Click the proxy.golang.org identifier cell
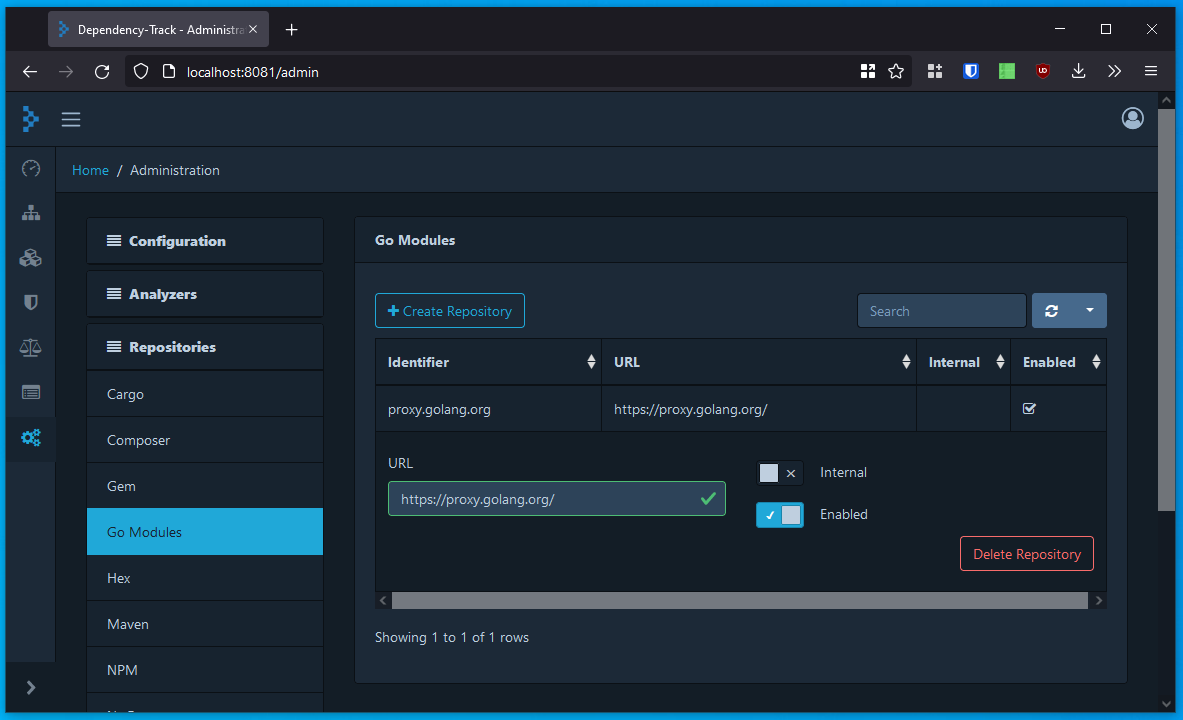The height and width of the screenshot is (720, 1183). click(x=489, y=409)
